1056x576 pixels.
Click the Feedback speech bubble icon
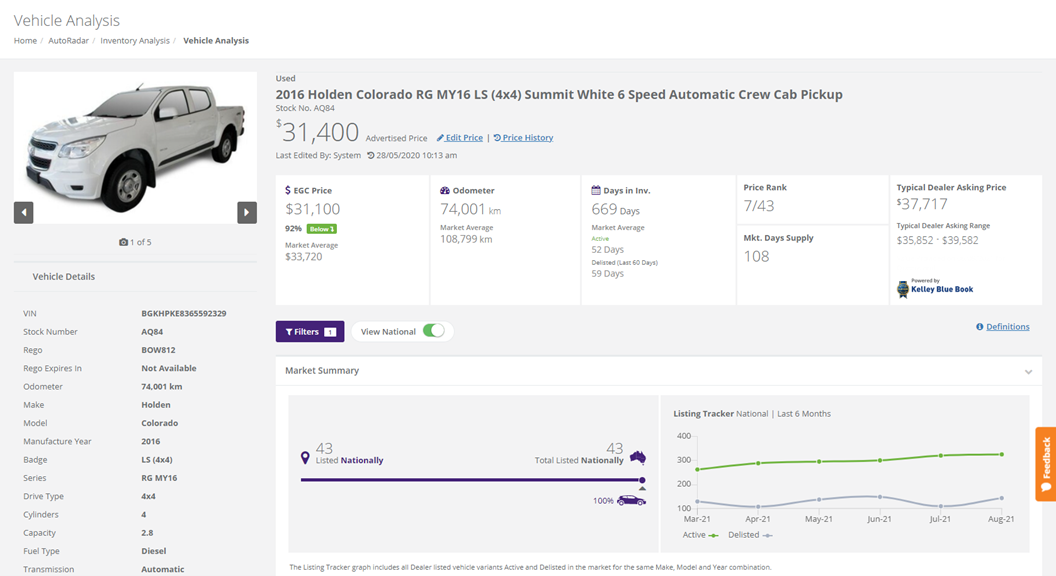pos(1046,486)
